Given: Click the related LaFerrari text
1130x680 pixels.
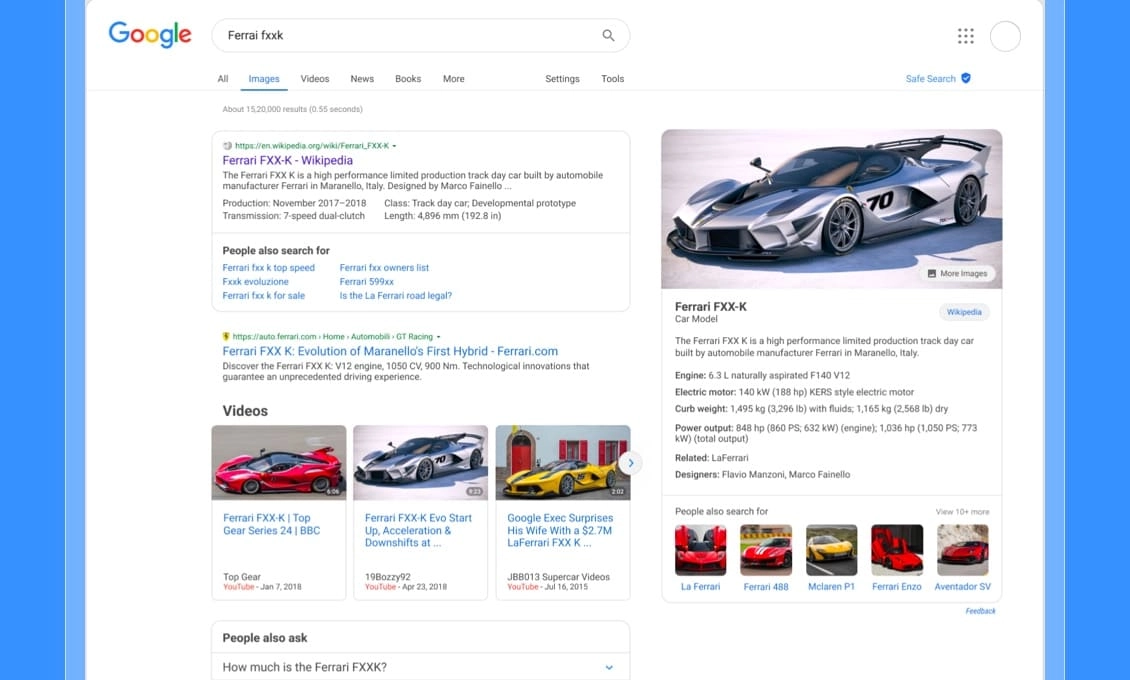Looking at the screenshot, I should click(729, 457).
